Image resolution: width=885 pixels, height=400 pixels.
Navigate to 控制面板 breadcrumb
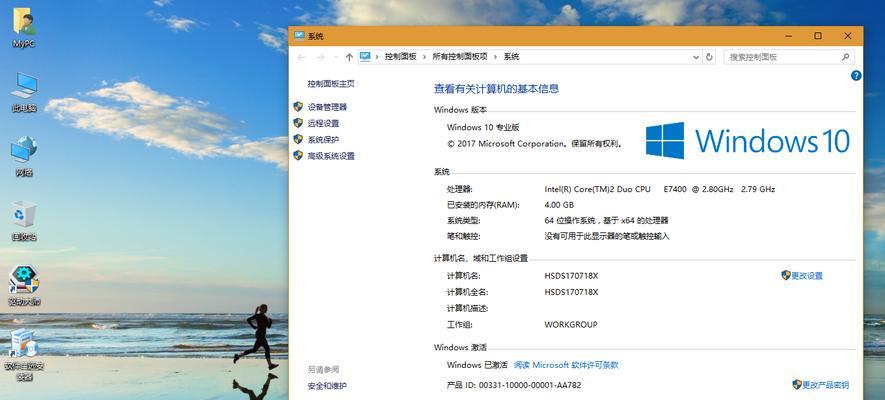click(401, 57)
